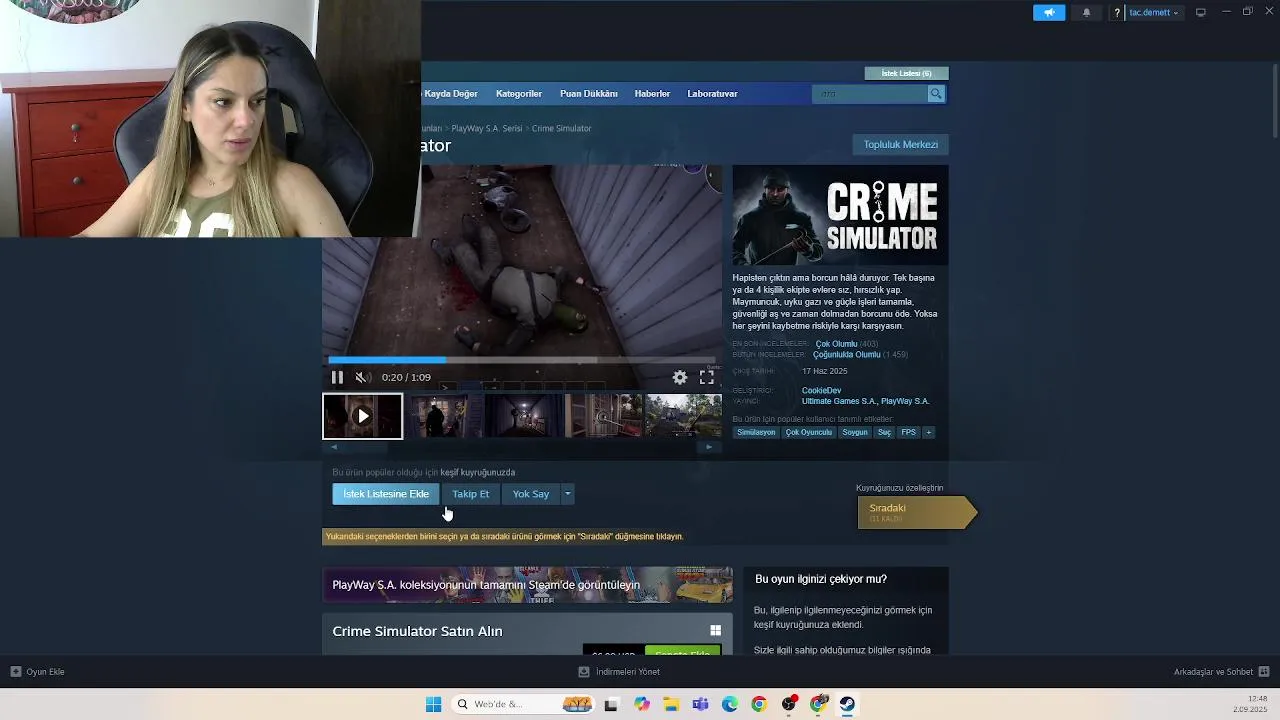The width and height of the screenshot is (1280, 720).
Task: Open Puan Dükkânı menu item
Action: (x=588, y=94)
